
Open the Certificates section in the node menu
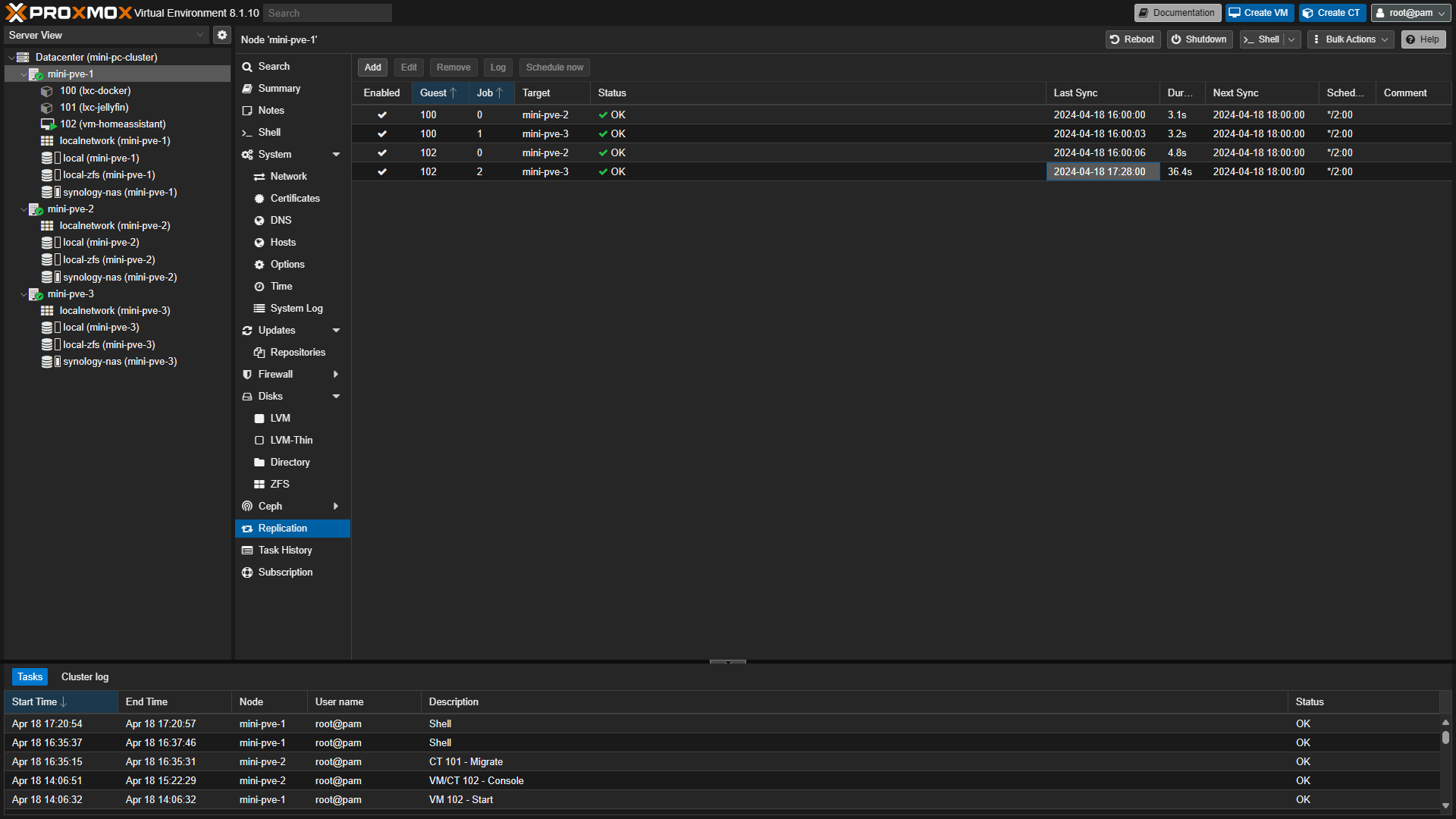click(x=294, y=199)
